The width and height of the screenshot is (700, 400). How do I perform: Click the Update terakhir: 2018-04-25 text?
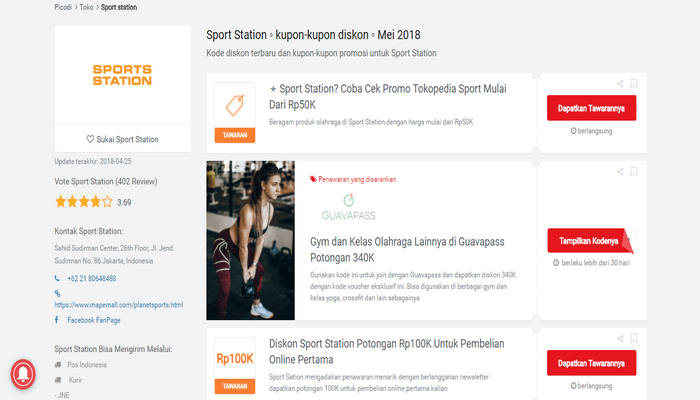click(x=93, y=161)
